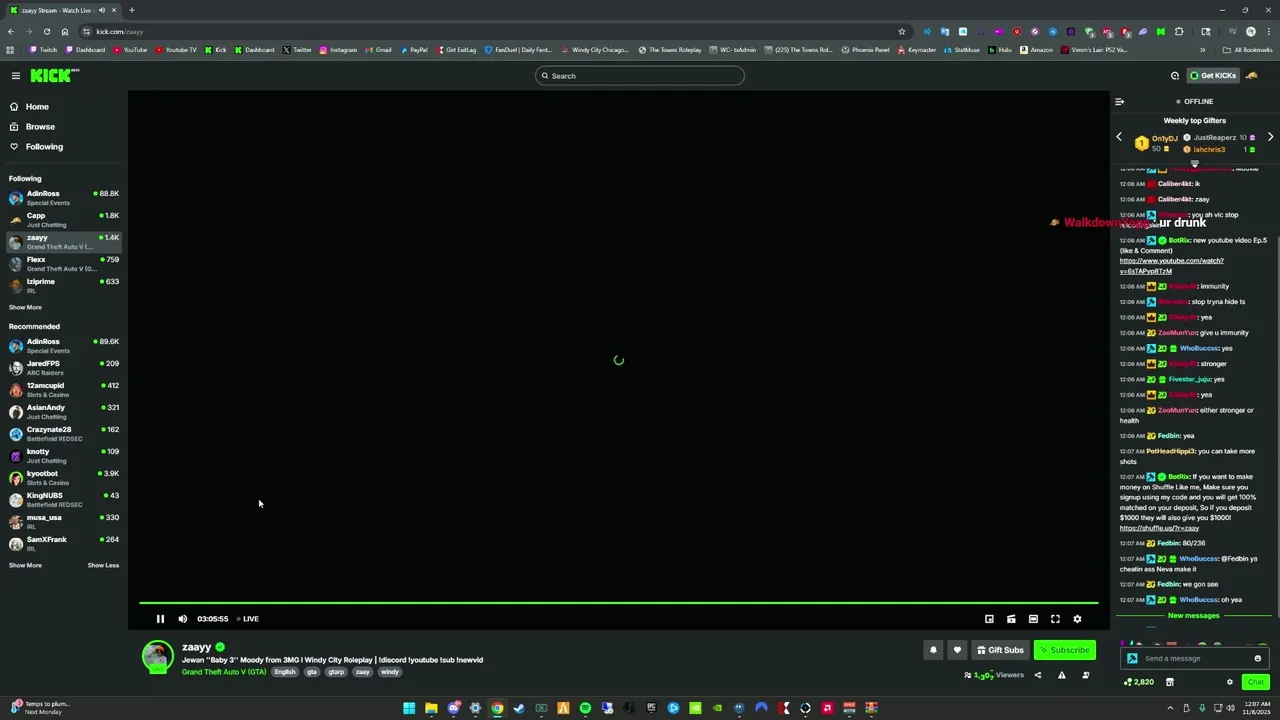Click Get KICKs button
The height and width of the screenshot is (720, 1280).
click(1212, 76)
